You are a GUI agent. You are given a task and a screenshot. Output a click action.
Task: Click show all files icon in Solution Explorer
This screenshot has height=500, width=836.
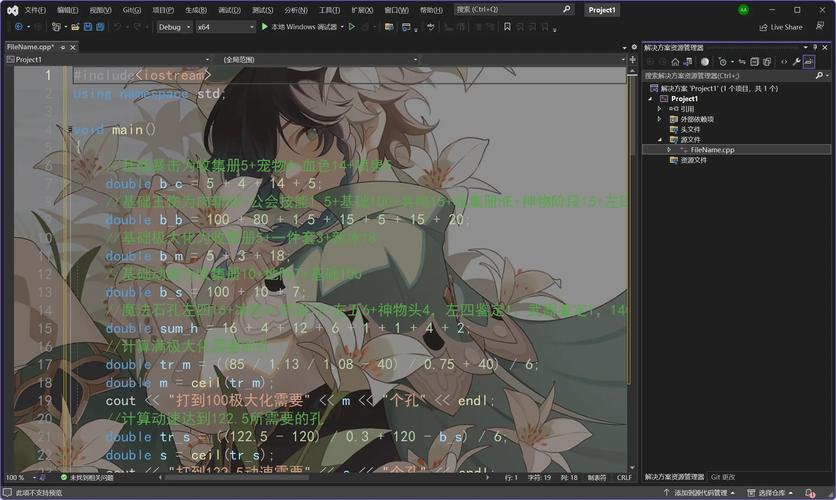click(x=767, y=62)
